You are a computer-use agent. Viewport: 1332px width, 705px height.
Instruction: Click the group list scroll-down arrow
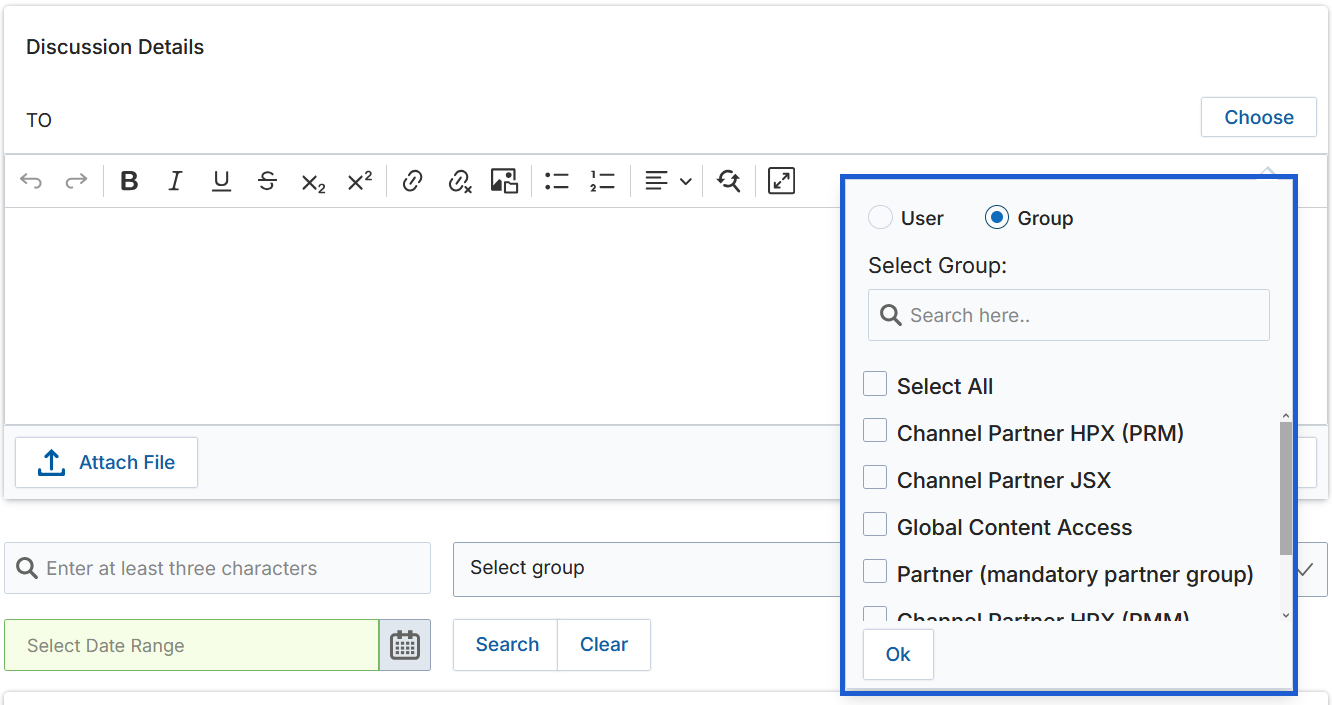tap(1286, 616)
